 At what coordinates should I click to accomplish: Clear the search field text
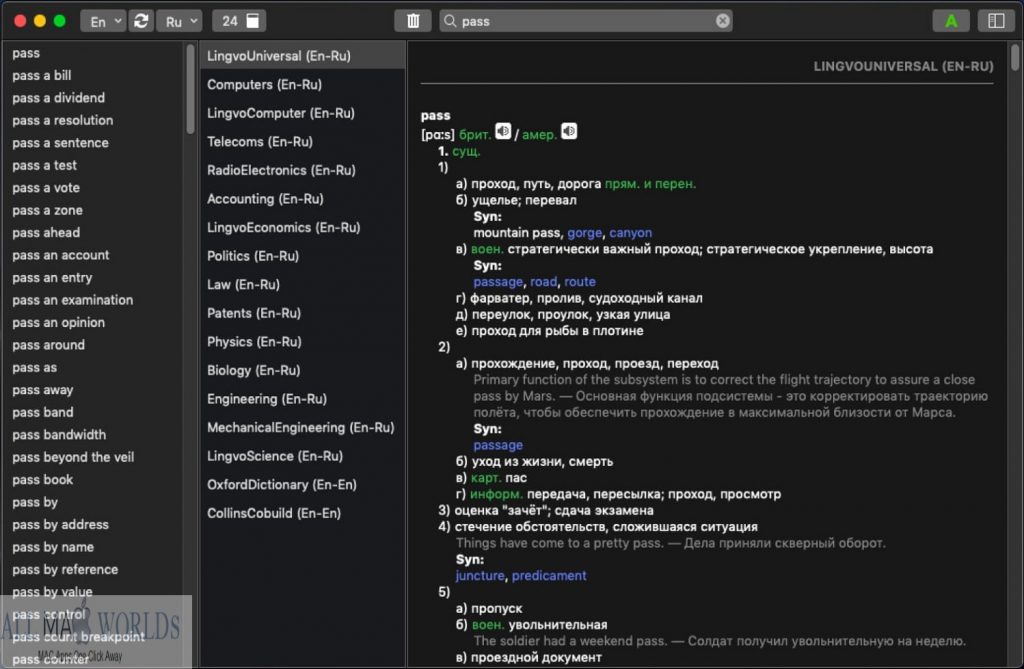(722, 21)
